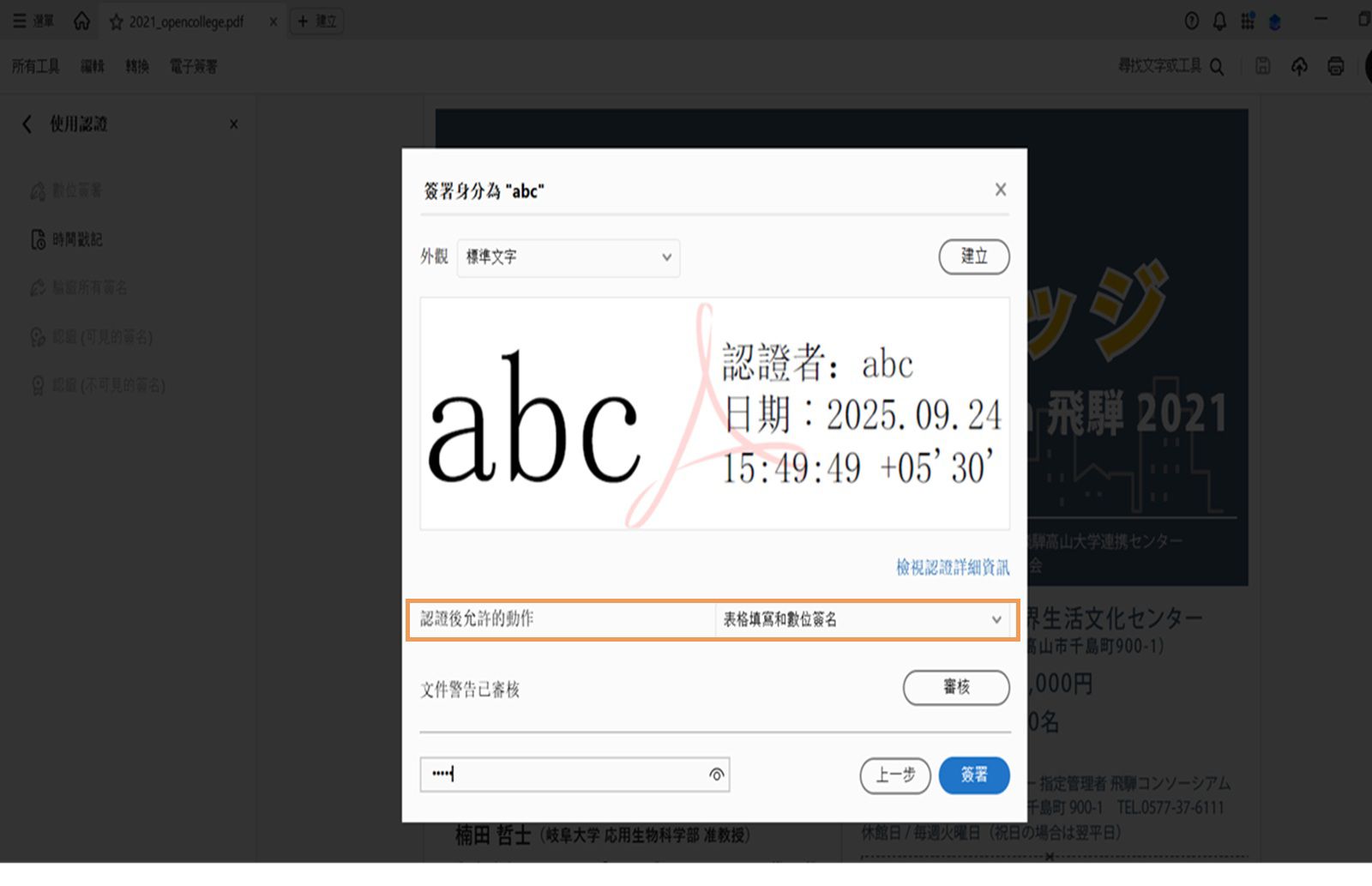Share the file with the cloud upload icon
1372x886 pixels.
click(x=1298, y=66)
